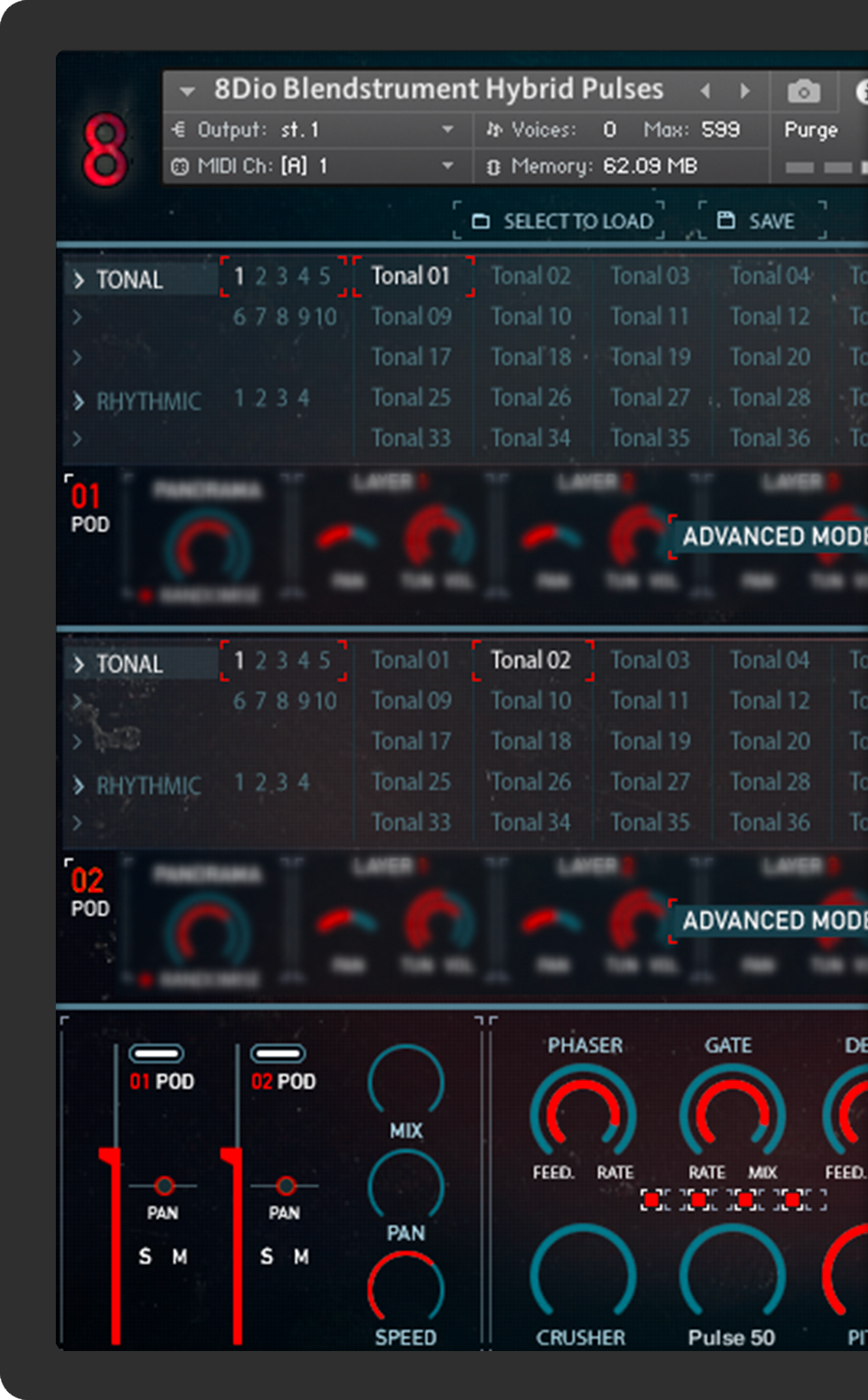Mute the 02 POD channel
Image resolution: width=868 pixels, height=1400 pixels.
coord(301,1256)
